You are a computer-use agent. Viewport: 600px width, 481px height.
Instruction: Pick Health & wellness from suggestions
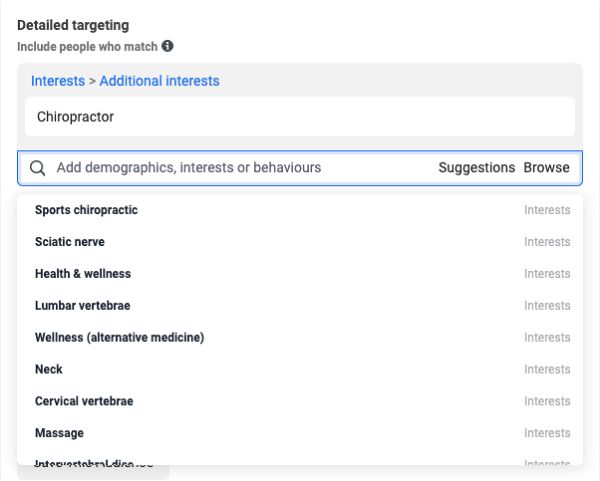(300, 273)
